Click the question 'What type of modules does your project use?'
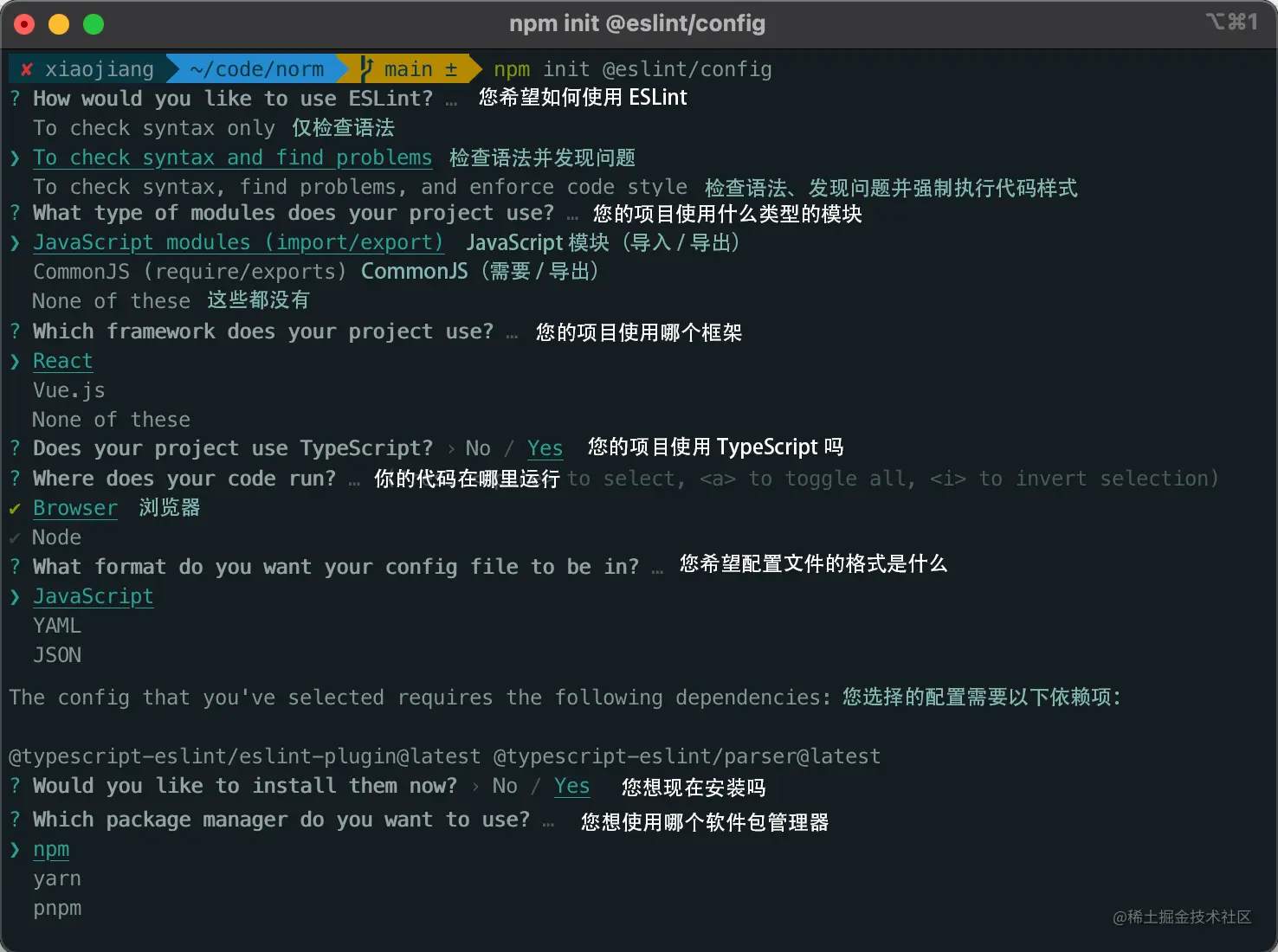Viewport: 1278px width, 952px height. pos(294,213)
